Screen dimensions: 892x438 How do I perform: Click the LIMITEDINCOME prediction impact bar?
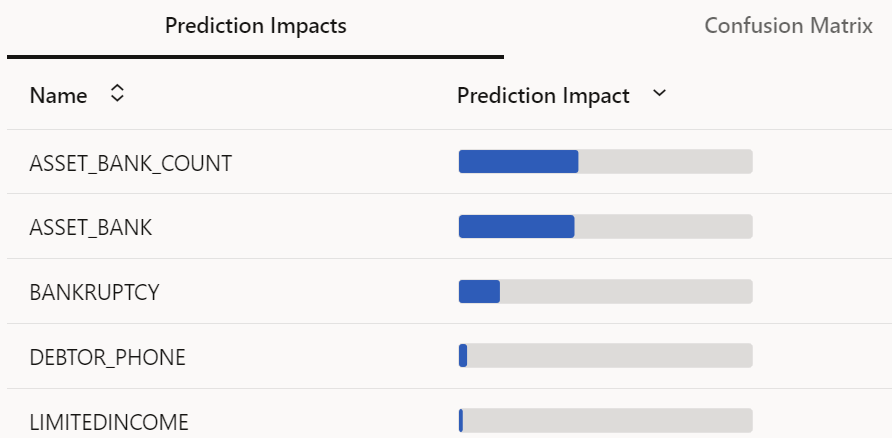[x=605, y=420]
